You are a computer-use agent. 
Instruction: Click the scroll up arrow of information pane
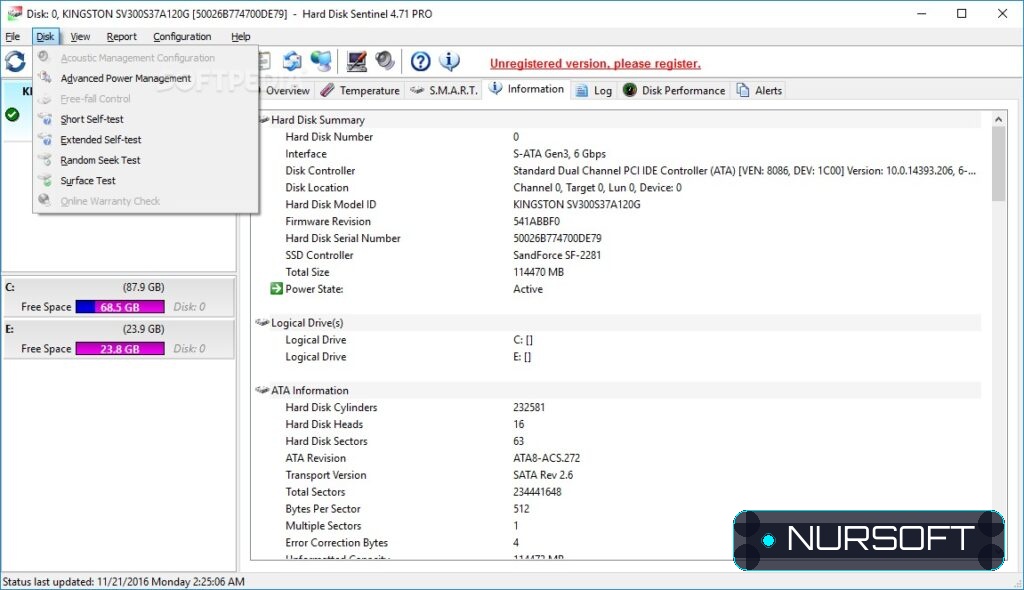click(998, 119)
